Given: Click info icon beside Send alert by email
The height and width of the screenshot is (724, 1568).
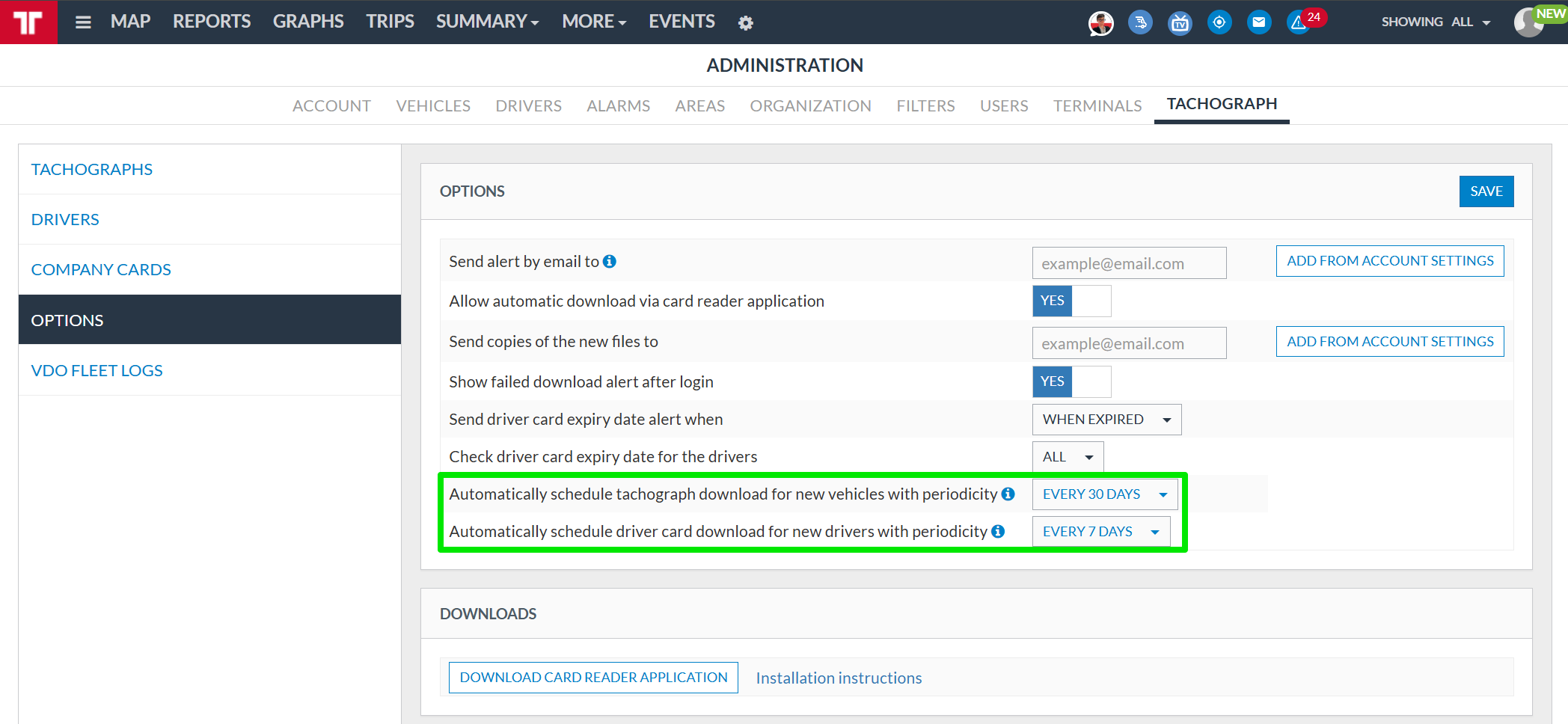Looking at the screenshot, I should pos(610,261).
